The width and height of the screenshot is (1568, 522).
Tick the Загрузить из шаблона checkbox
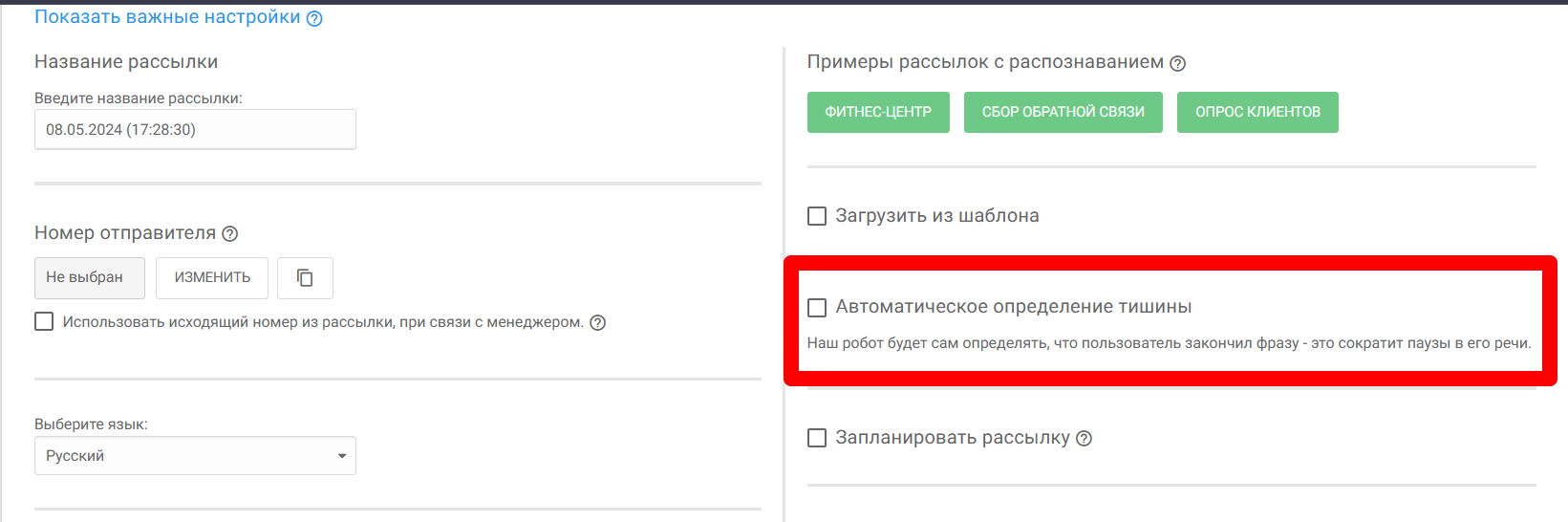[x=817, y=216]
